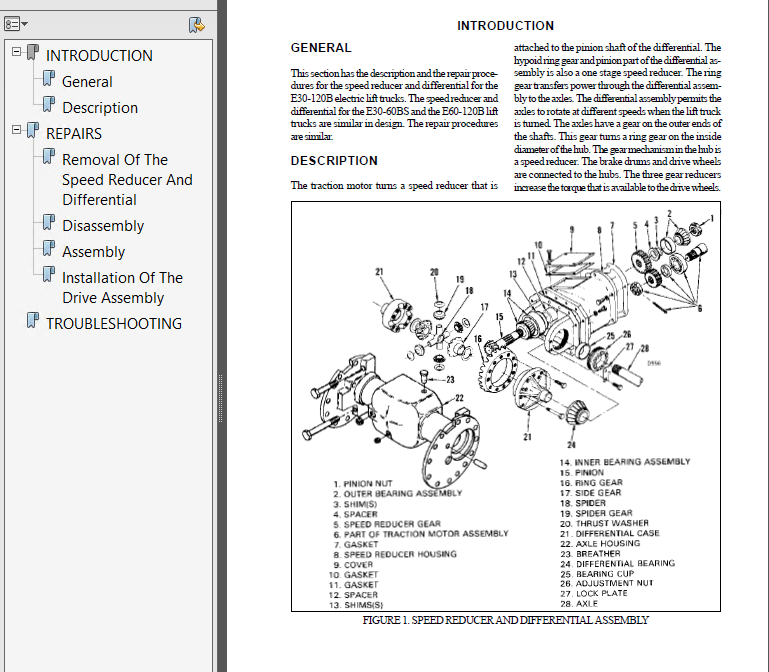Click the GENERAL section heading
The image size is (769, 672).
tap(321, 48)
